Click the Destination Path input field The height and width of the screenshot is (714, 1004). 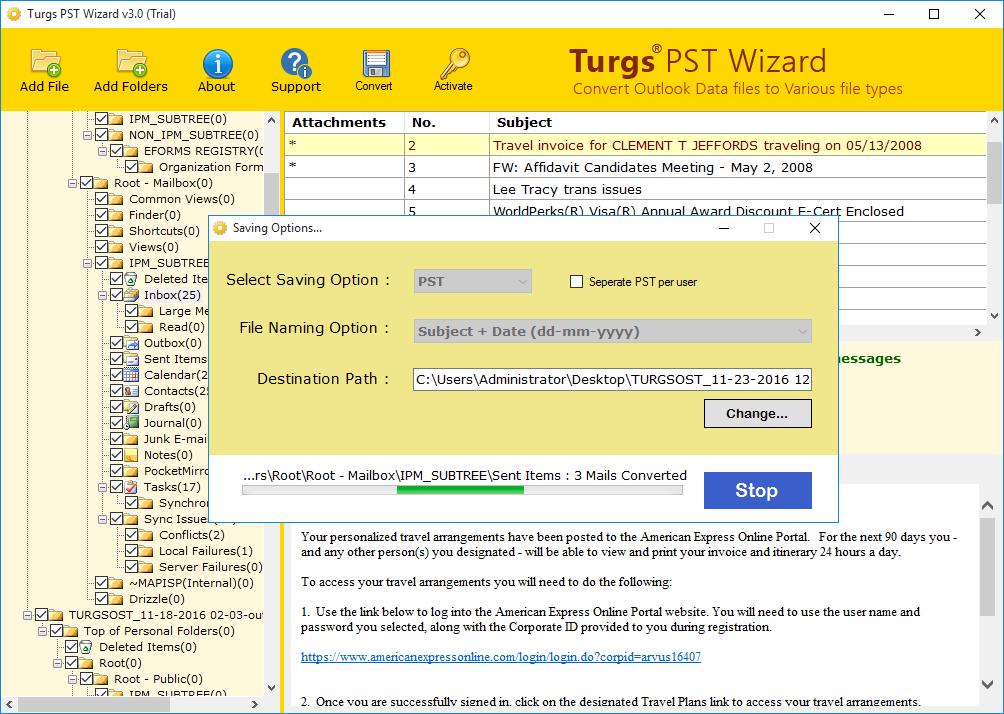(x=612, y=380)
